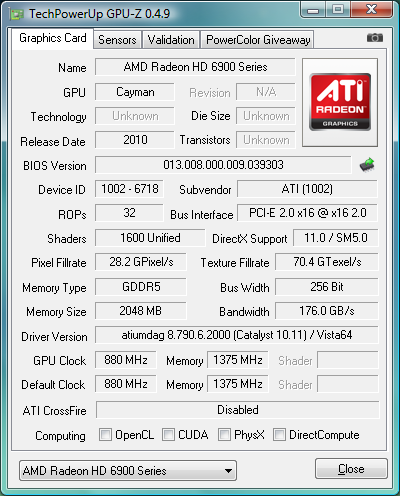The image size is (400, 496).
Task: Click the BIOS save chip icon
Action: [x=367, y=165]
